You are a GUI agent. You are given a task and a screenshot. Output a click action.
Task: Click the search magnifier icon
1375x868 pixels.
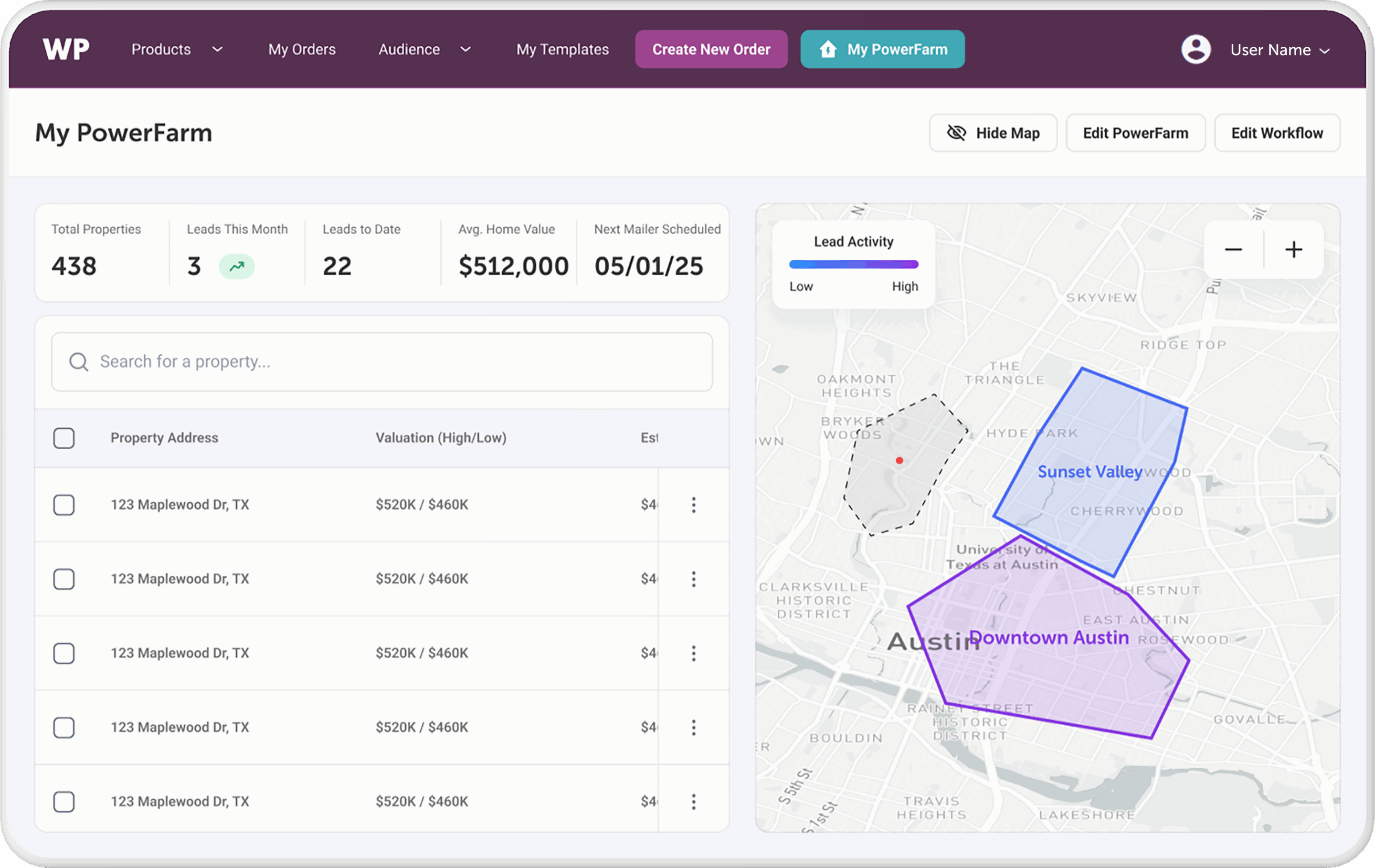coord(78,361)
